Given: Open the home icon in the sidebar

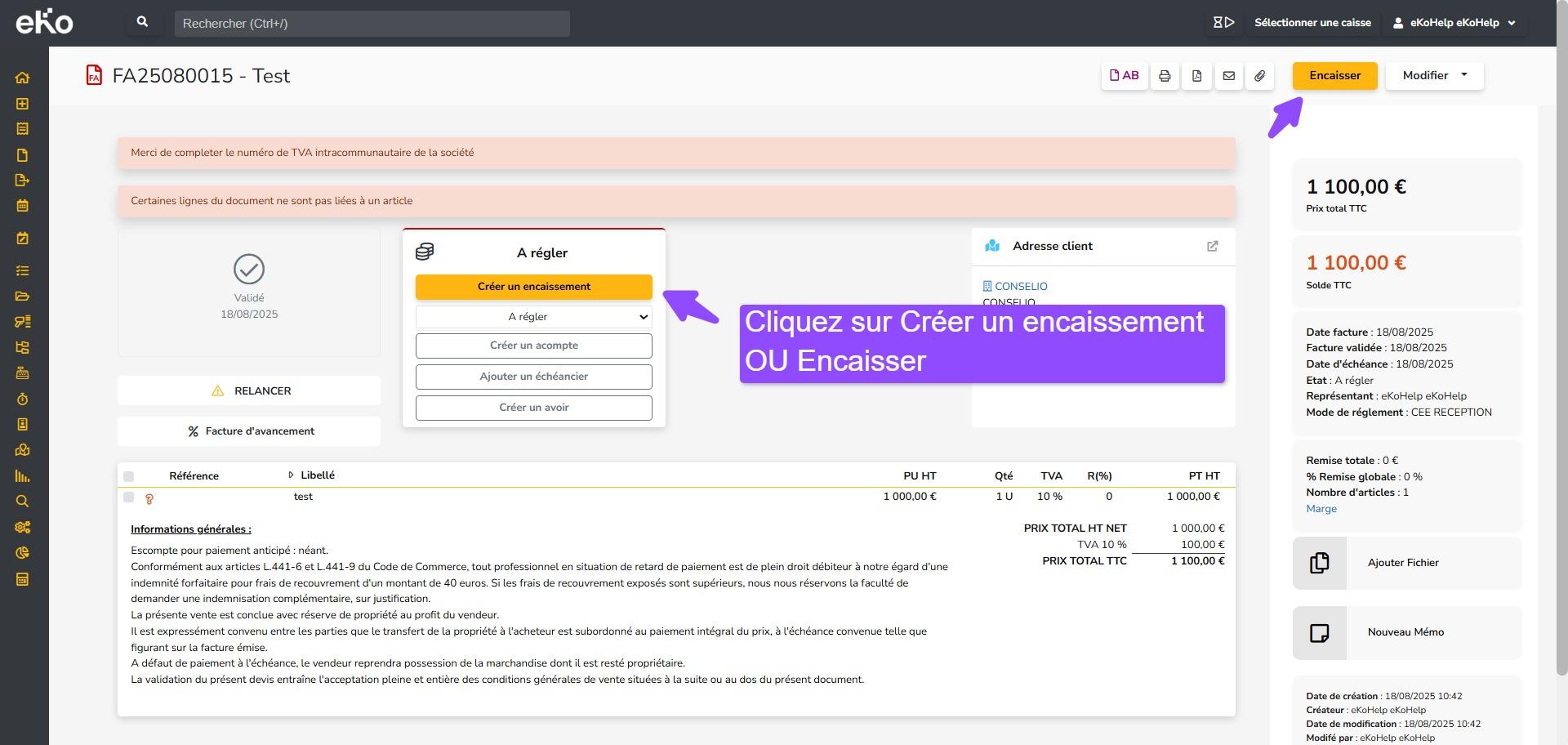Looking at the screenshot, I should [23, 78].
